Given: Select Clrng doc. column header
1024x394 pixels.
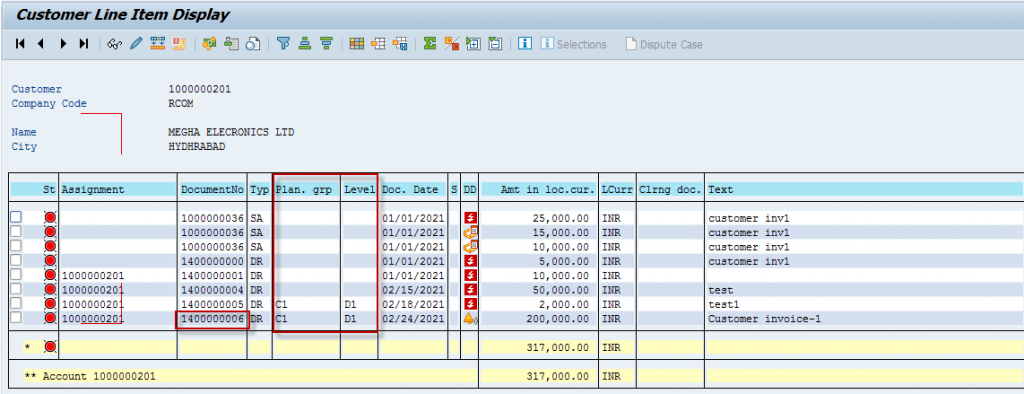Looking at the screenshot, I should click(x=671, y=189).
